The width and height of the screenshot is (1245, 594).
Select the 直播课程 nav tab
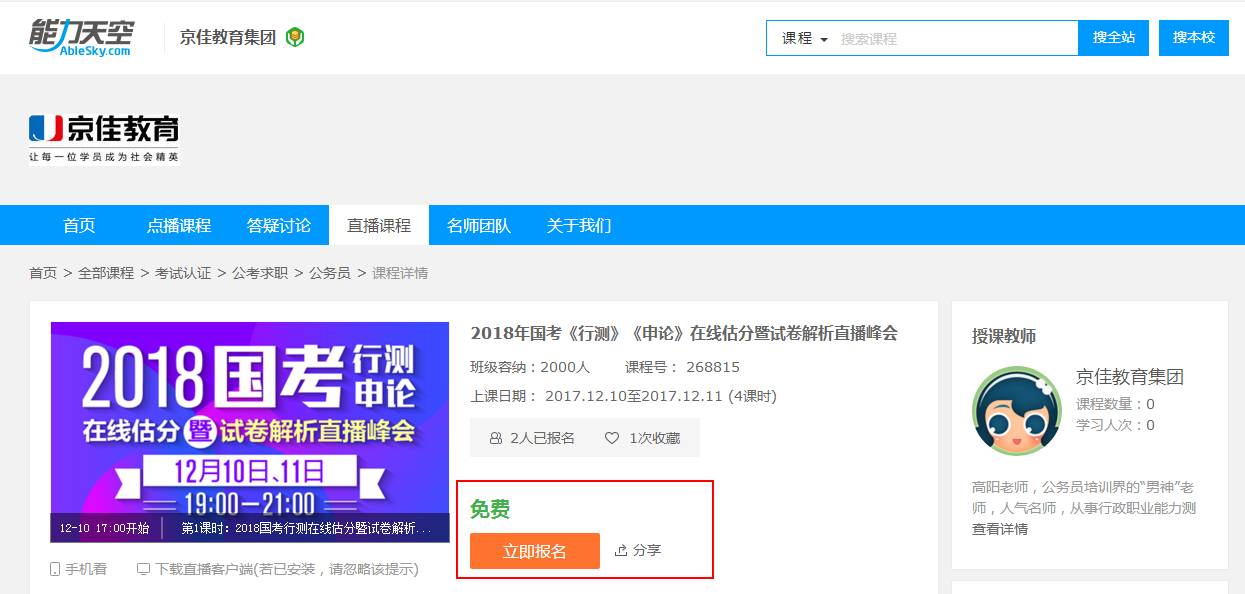[x=379, y=225]
